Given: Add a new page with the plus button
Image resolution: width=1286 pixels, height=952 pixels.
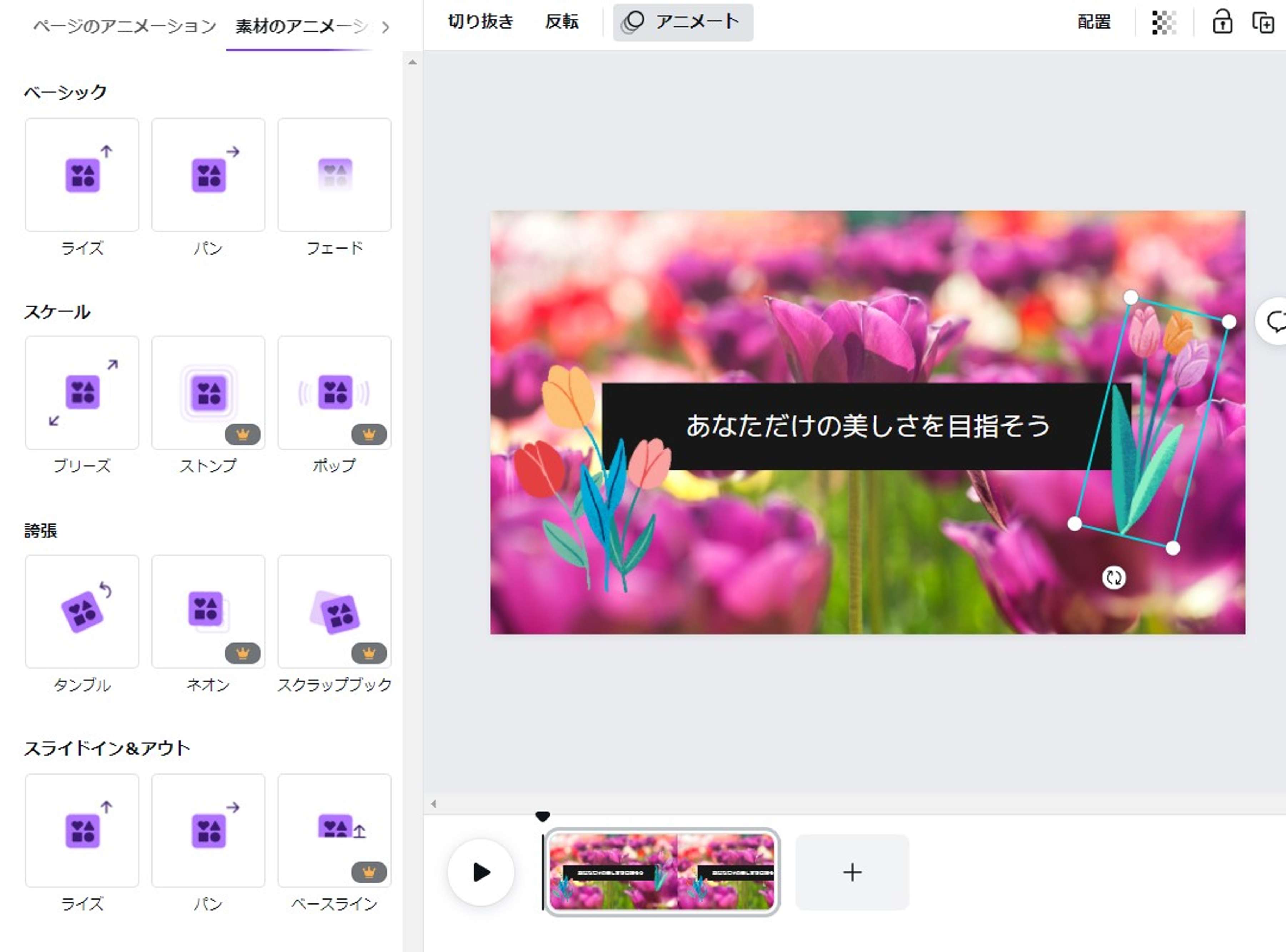Looking at the screenshot, I should click(x=852, y=872).
